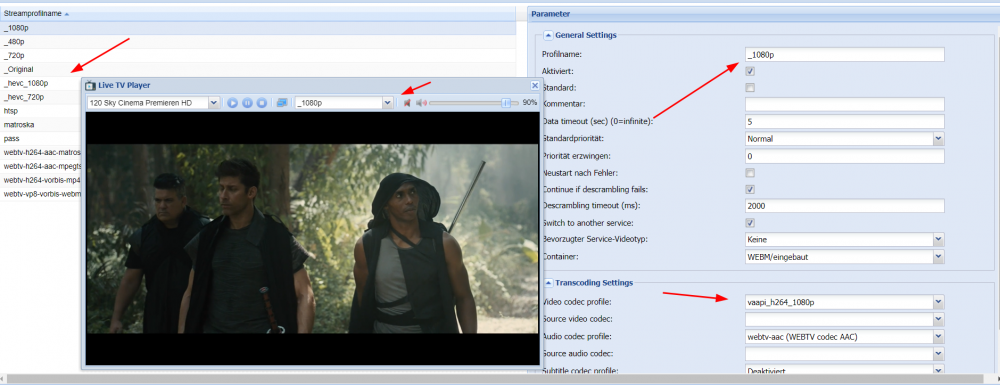Select the htsp stream profile row
This screenshot has height=385, width=1000.
[x=41, y=111]
